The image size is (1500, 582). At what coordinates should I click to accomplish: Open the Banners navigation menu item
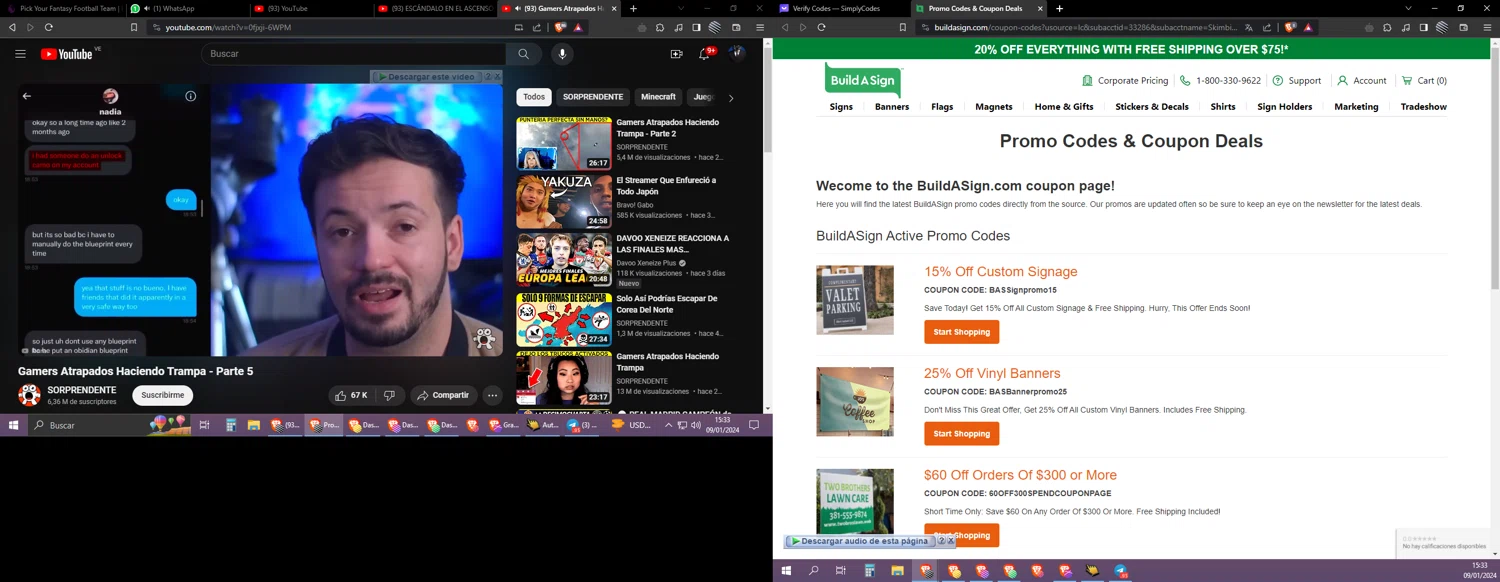pos(891,107)
